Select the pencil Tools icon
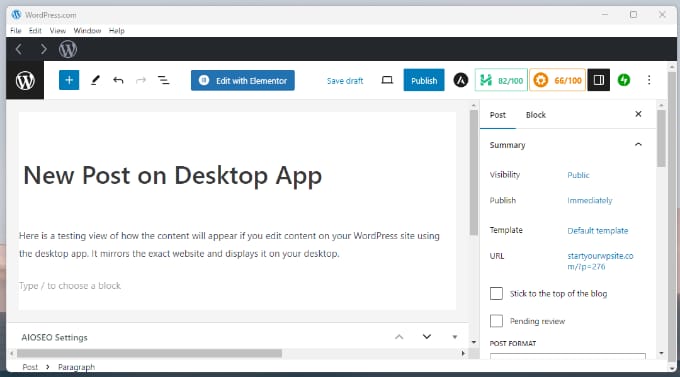Image resolution: width=680 pixels, height=377 pixels. (x=95, y=80)
